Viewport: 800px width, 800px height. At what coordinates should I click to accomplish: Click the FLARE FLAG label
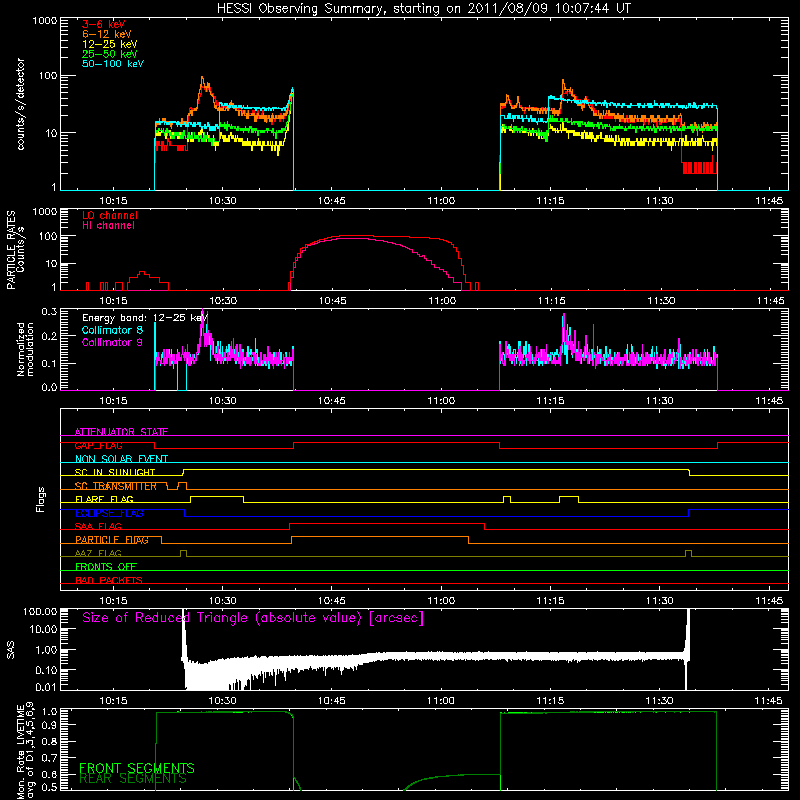[x=104, y=499]
